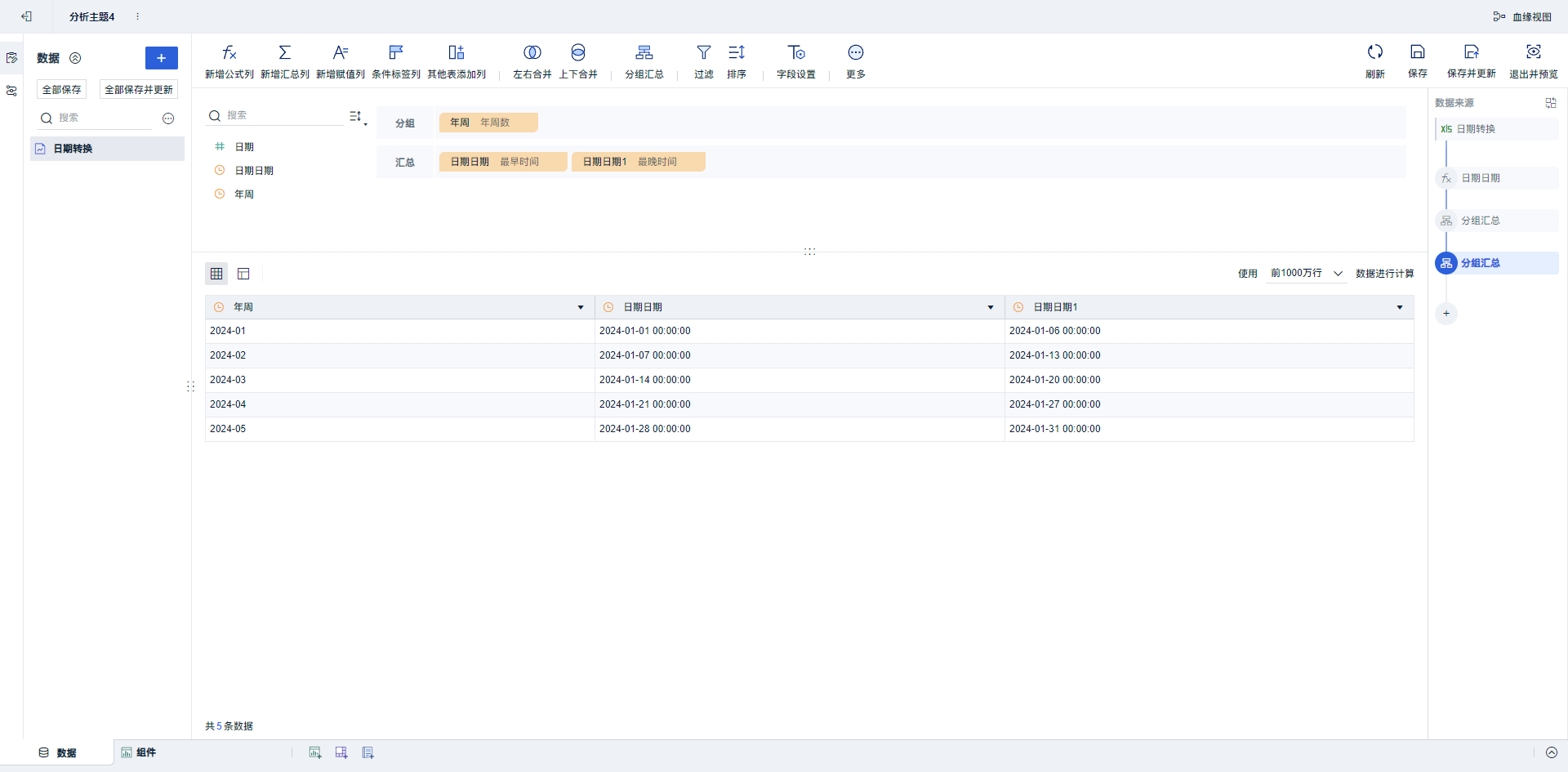Click 退出并预览 exit and preview
The height and width of the screenshot is (772, 1568).
[1533, 61]
